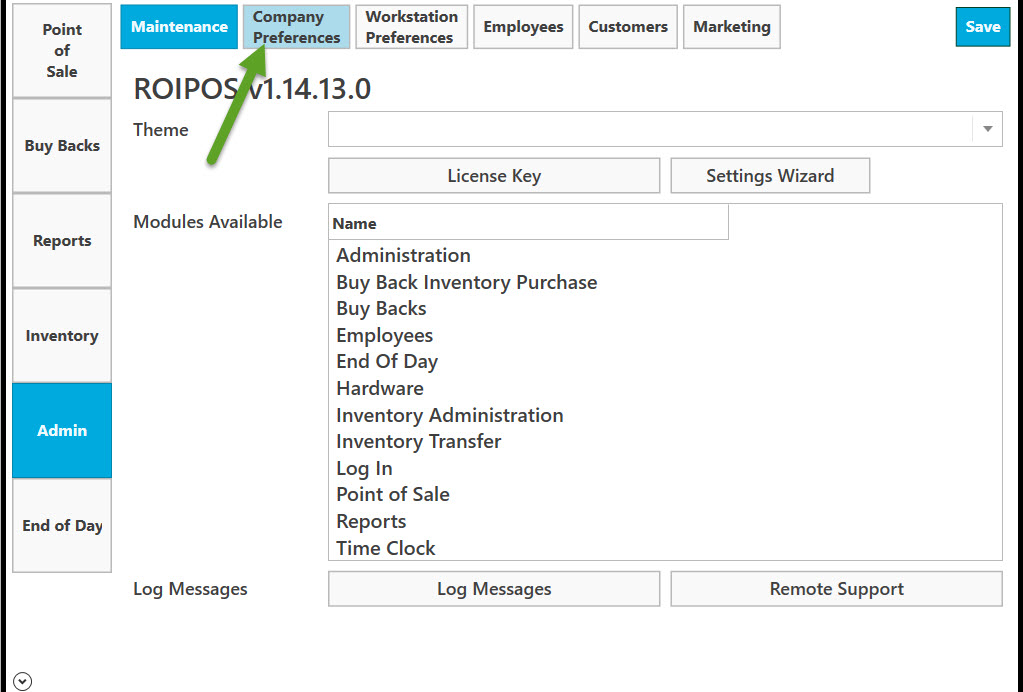Click the Name column header
Image resolution: width=1023 pixels, height=692 pixels.
tap(528, 223)
